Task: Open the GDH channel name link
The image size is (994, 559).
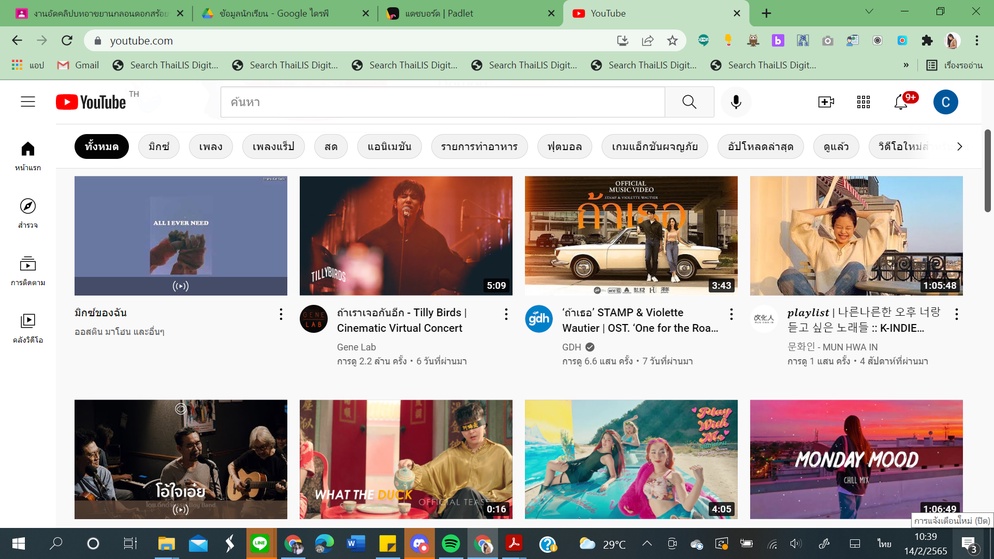Action: pyautogui.click(x=572, y=347)
